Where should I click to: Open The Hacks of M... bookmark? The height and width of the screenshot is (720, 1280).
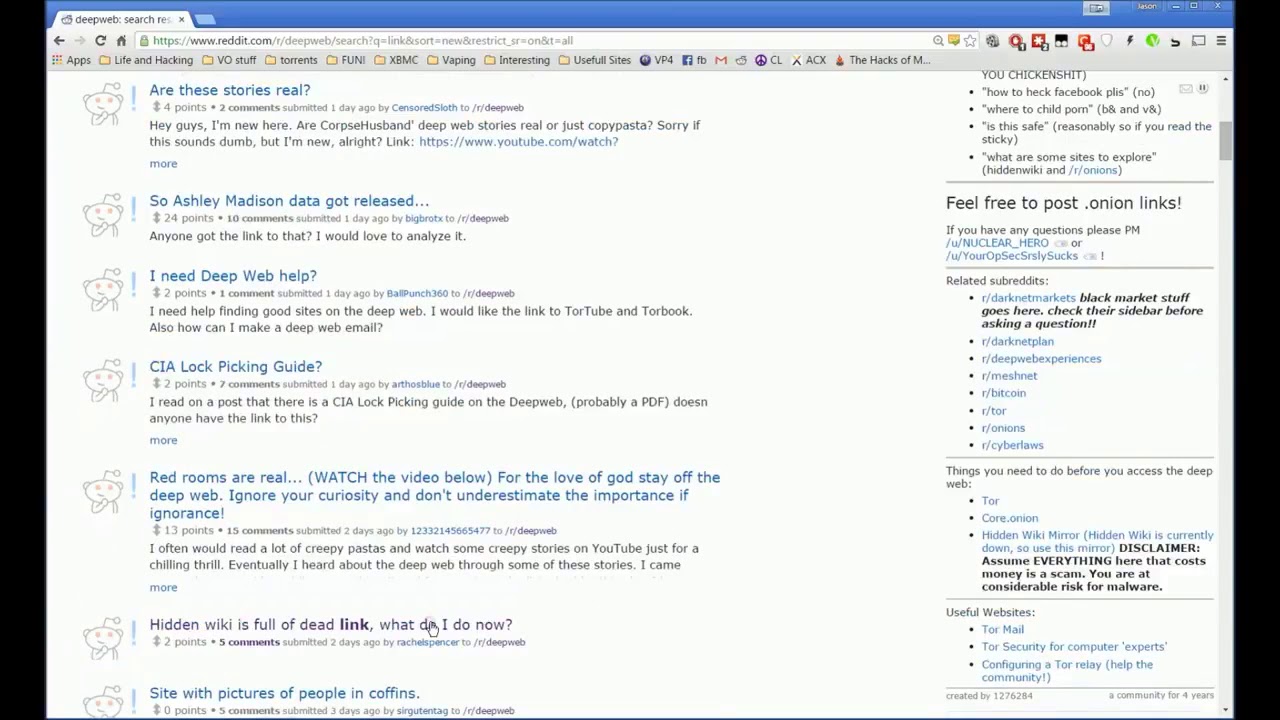pos(882,60)
